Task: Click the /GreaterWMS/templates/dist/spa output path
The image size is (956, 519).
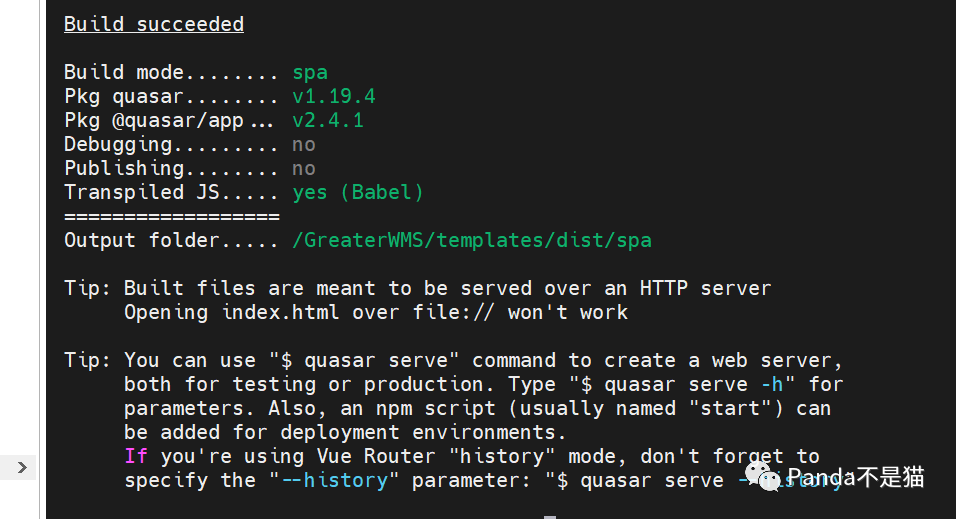Action: click(x=471, y=240)
